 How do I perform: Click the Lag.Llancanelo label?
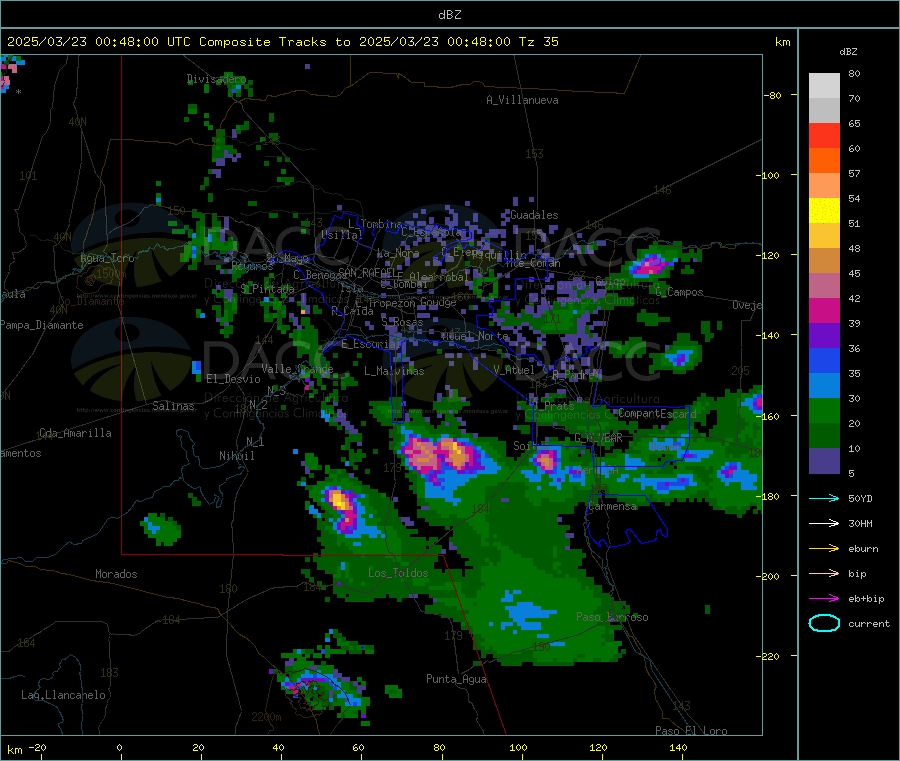(64, 695)
